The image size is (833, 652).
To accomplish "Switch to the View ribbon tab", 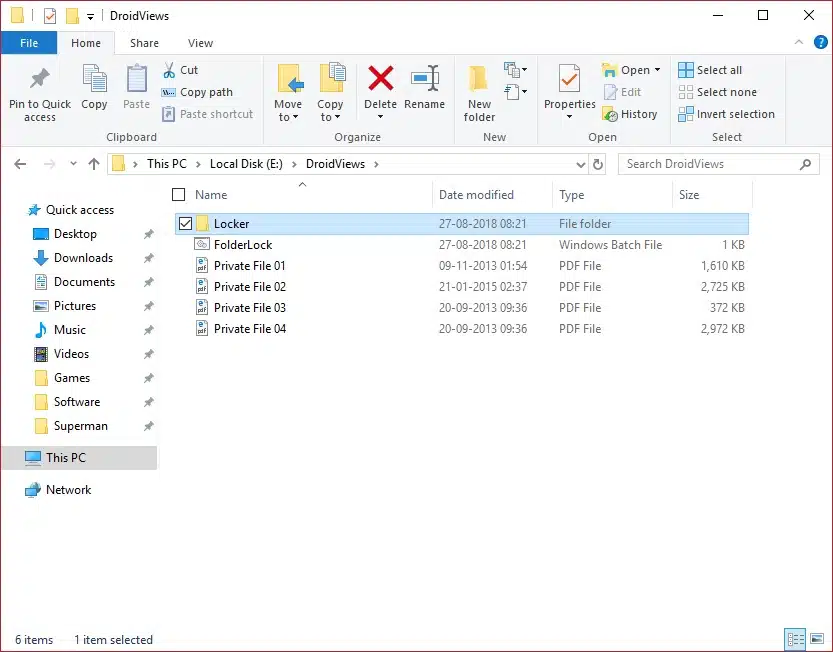I will (x=200, y=43).
